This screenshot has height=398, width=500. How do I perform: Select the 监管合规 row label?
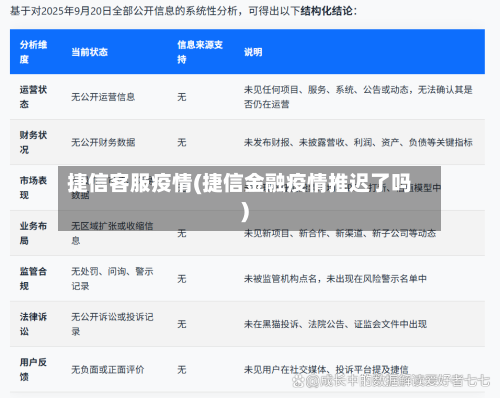coord(33,278)
